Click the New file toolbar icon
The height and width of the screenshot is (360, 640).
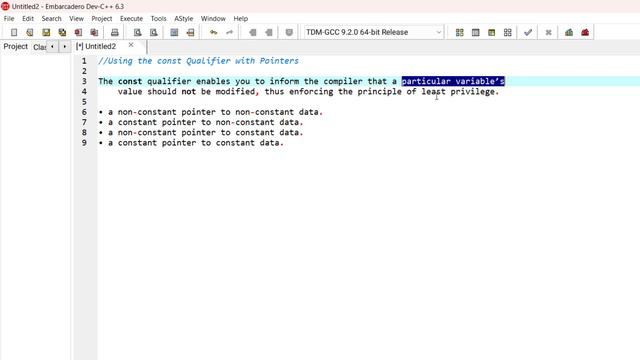click(x=14, y=32)
